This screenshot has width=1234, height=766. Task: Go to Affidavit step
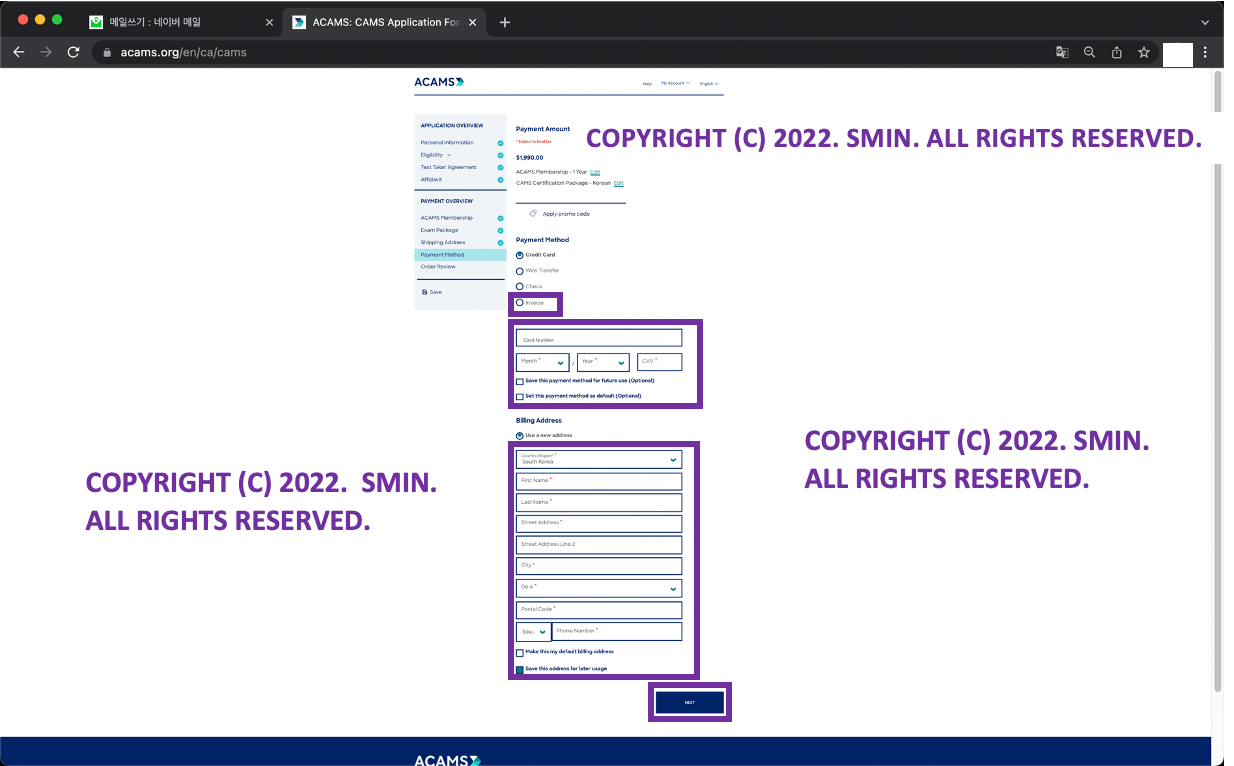click(x=431, y=180)
